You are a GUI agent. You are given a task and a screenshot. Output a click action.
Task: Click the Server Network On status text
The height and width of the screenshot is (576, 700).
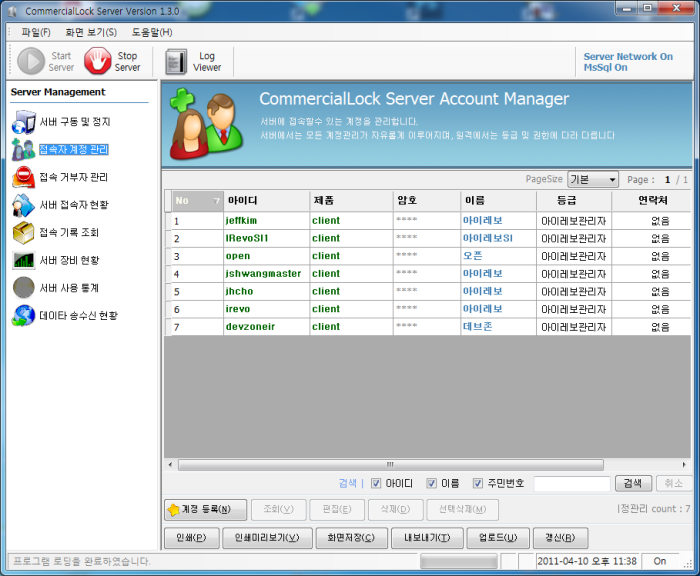point(628,57)
